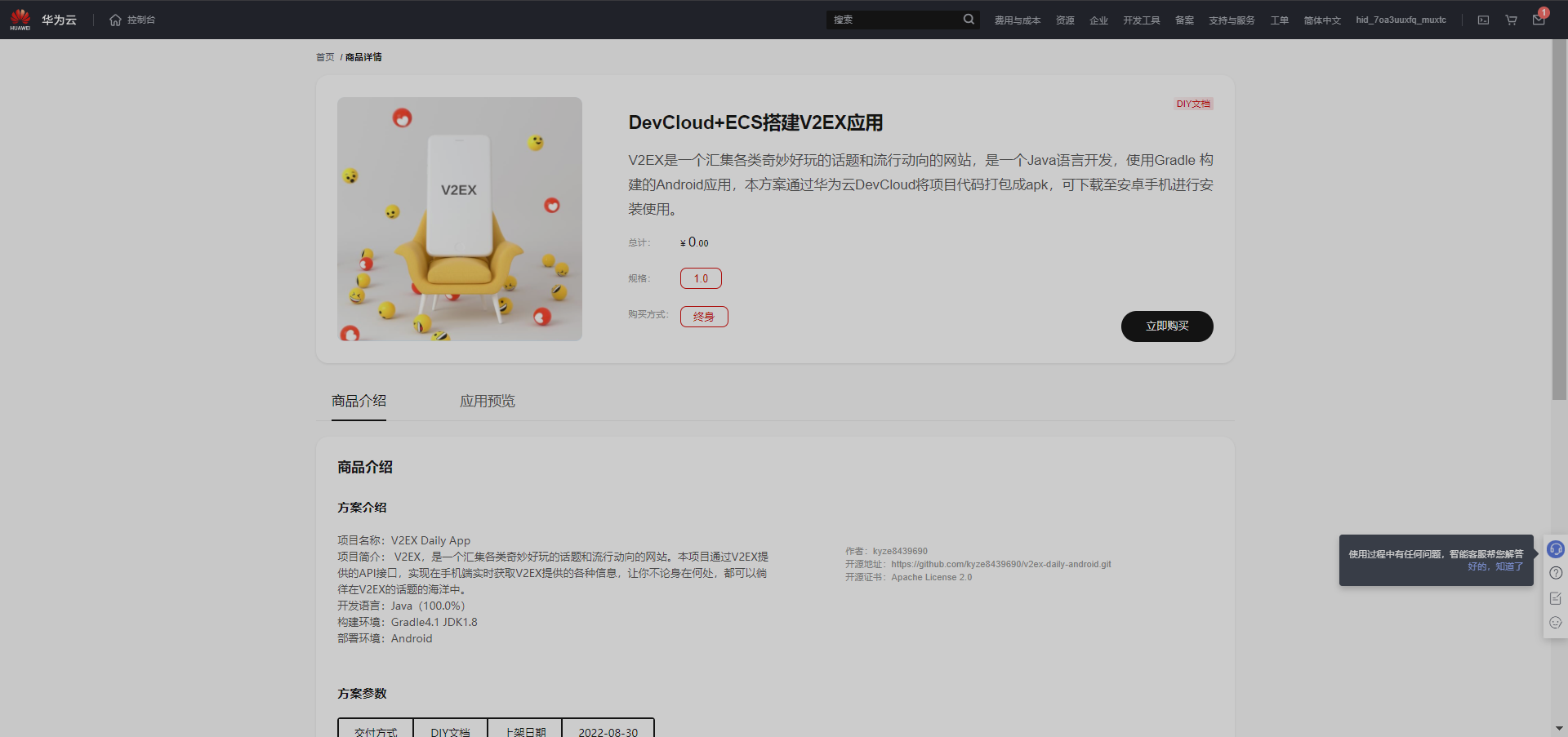The height and width of the screenshot is (737, 1568).
Task: Open the feedback edit icon
Action: (1556, 598)
